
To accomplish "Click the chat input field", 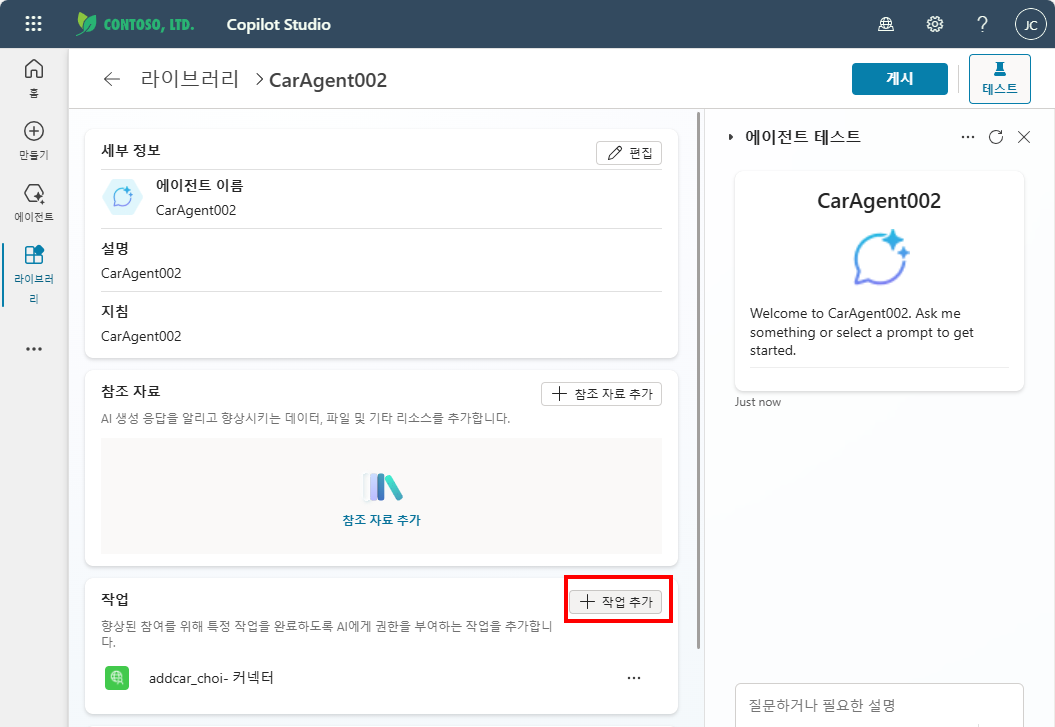I will tap(879, 705).
